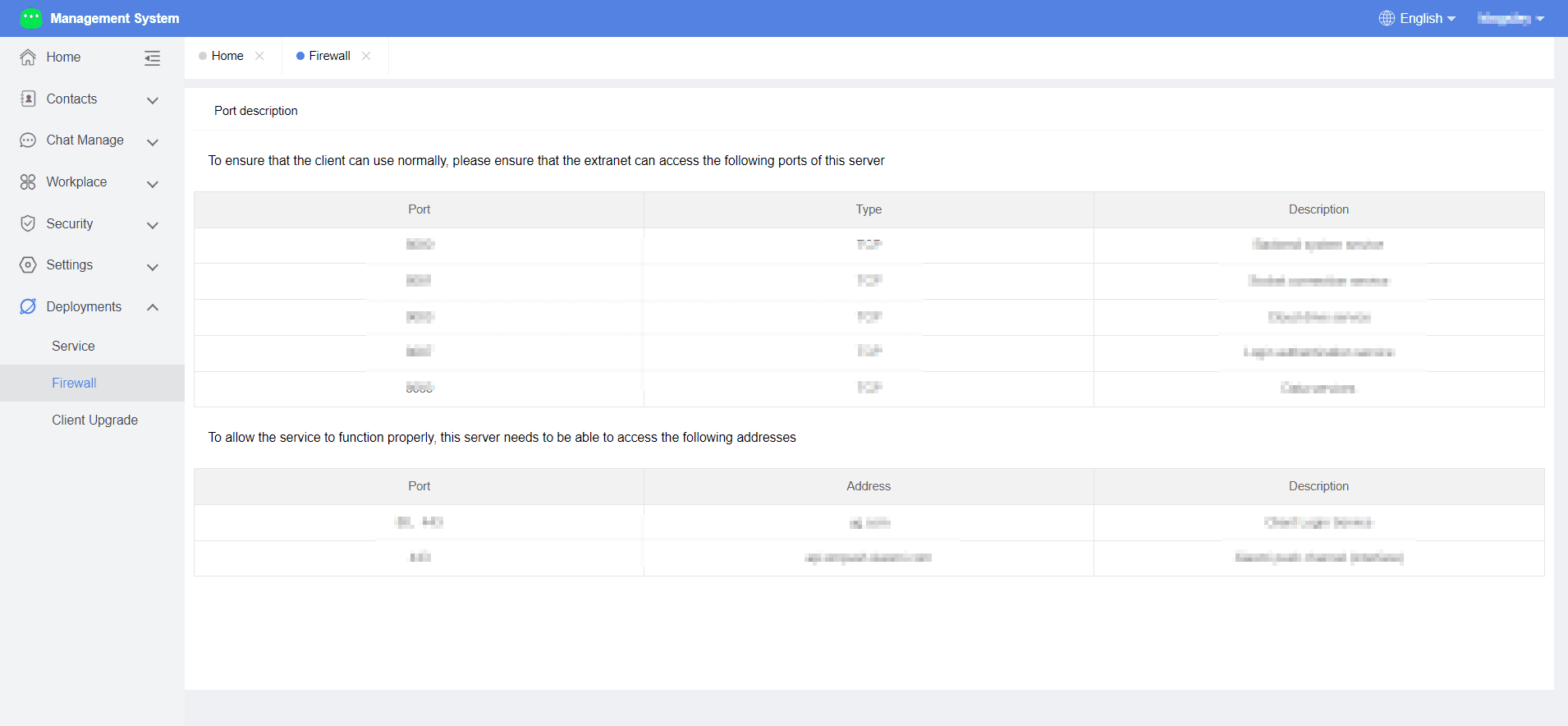Click the Chat Manage bubble icon
Viewport: 1568px width, 726px height.
click(x=28, y=140)
